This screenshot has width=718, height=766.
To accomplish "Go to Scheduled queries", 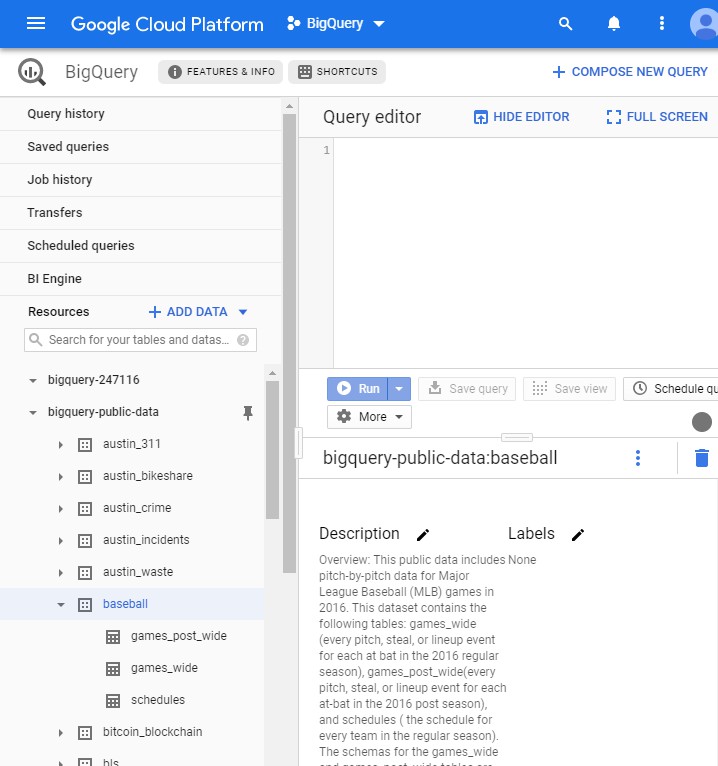I will pos(81,246).
